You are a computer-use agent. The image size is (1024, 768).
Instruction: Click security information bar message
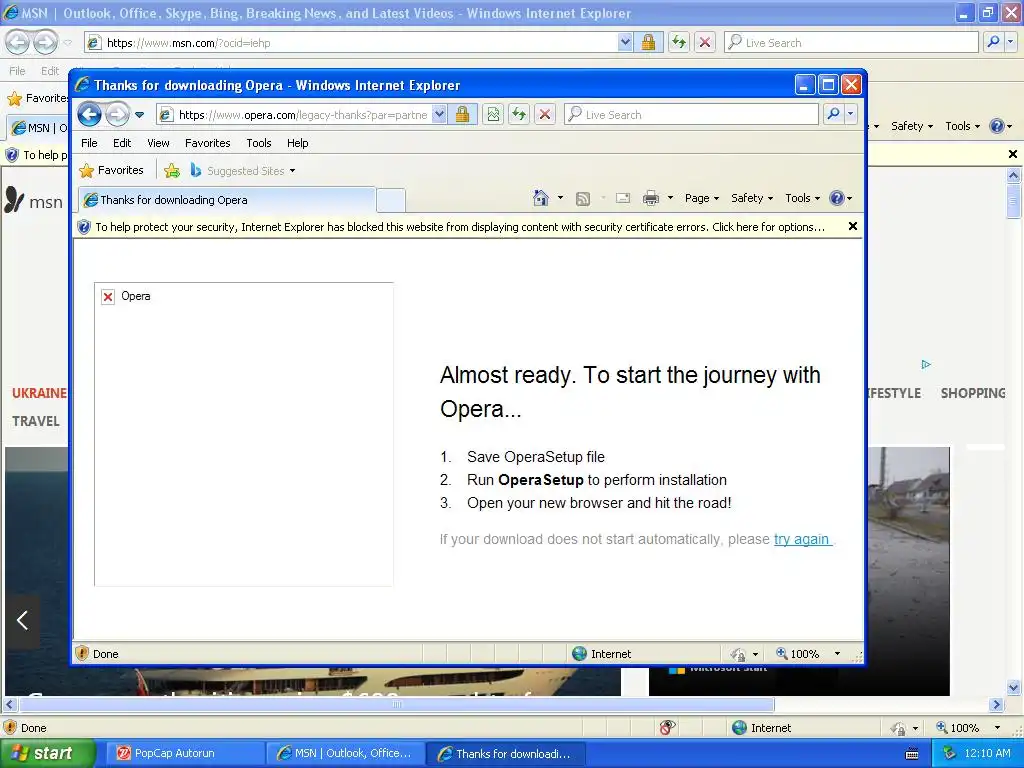(460, 227)
